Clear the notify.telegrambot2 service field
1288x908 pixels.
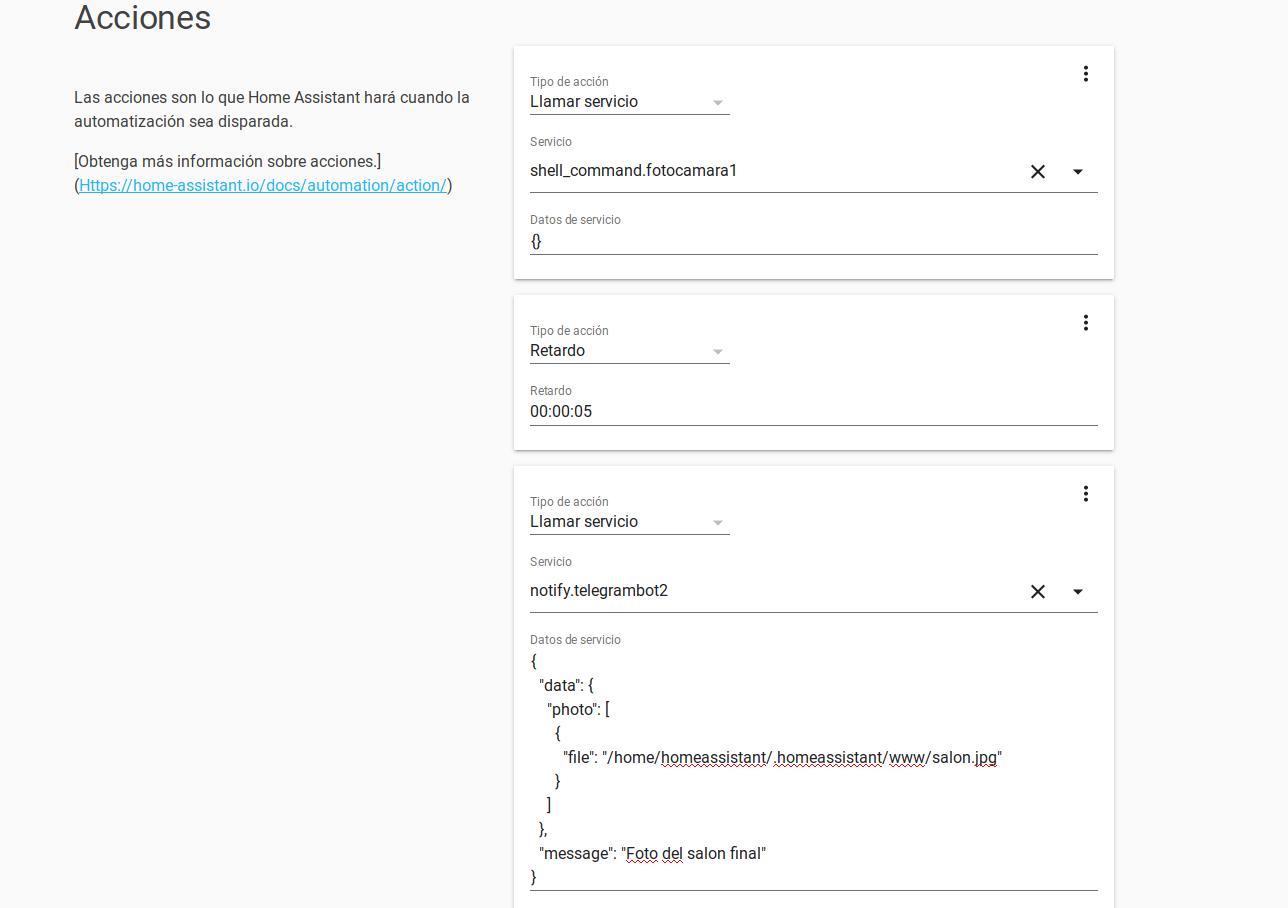click(x=1037, y=592)
